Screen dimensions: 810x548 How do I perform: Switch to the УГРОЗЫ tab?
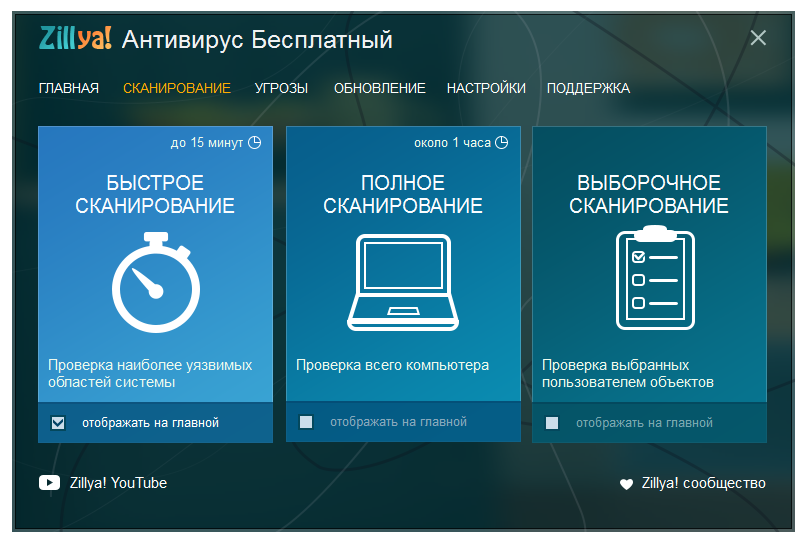pos(281,88)
